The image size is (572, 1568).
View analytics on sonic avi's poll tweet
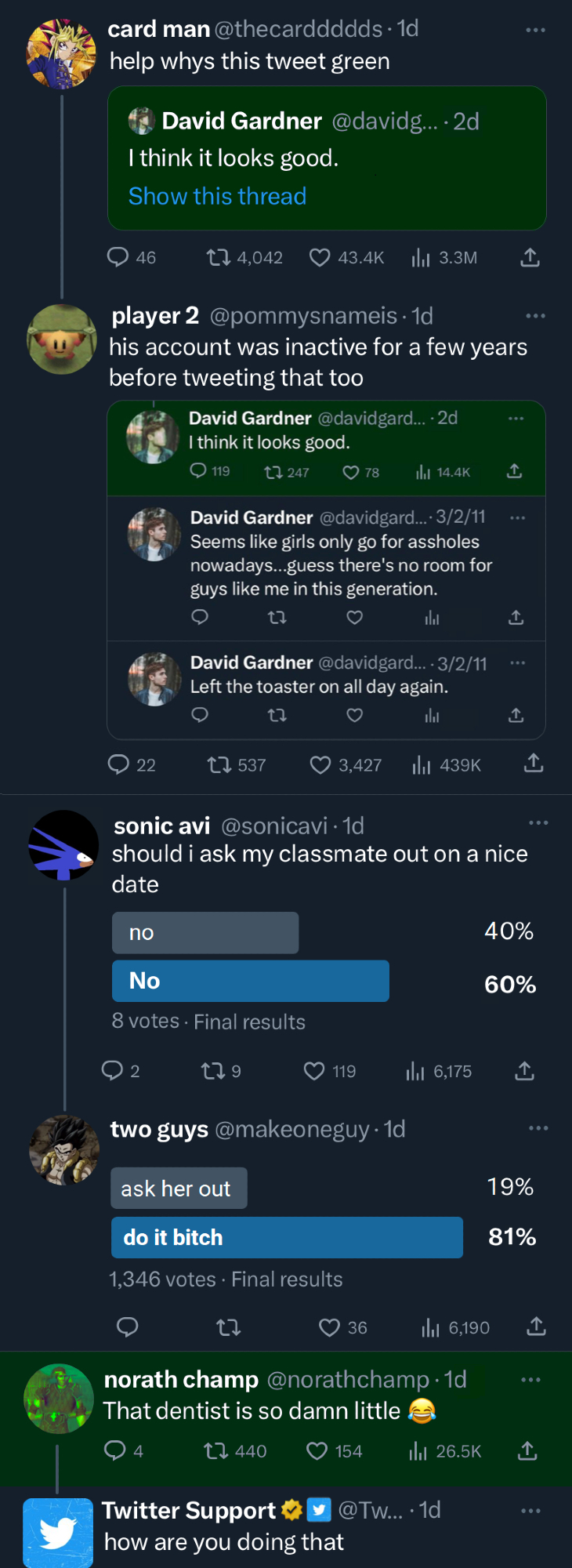(x=415, y=1071)
